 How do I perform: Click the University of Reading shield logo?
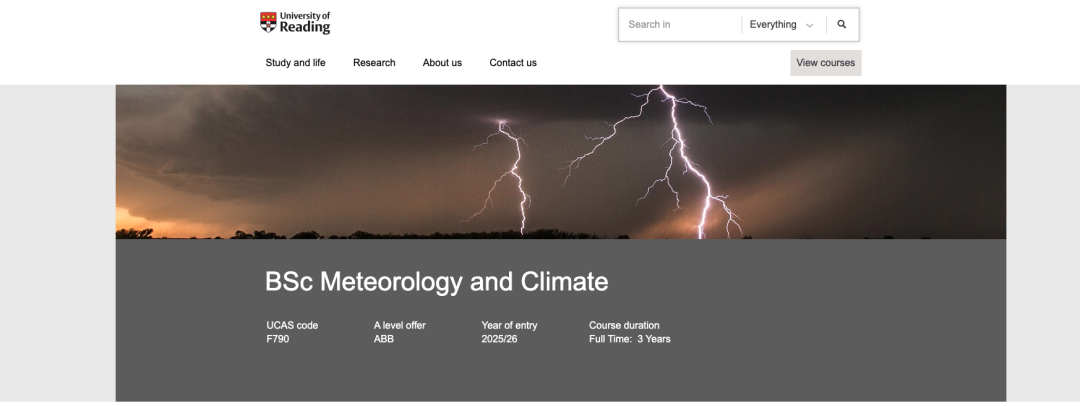268,22
